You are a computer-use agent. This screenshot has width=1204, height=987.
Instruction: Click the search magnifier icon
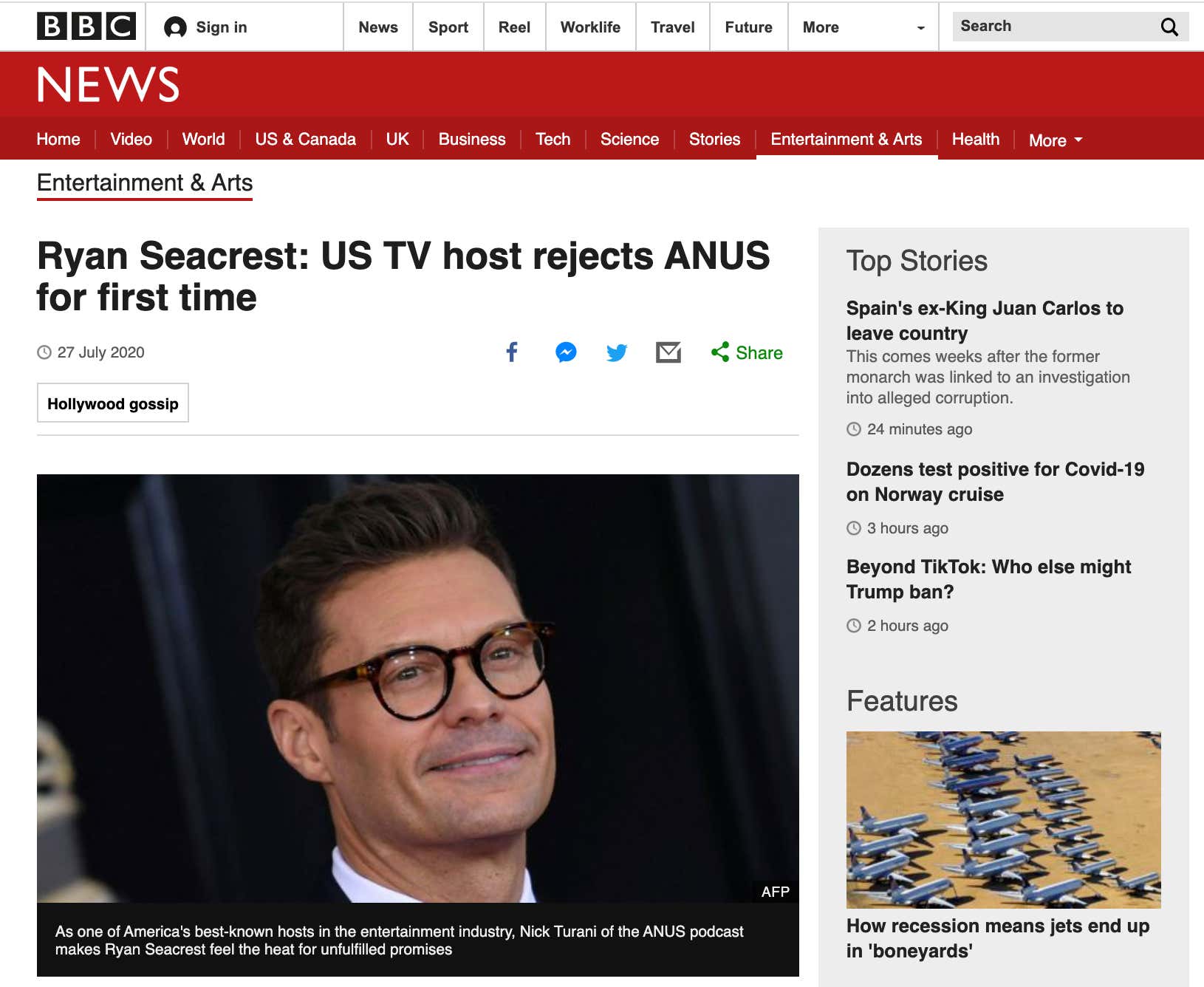pos(1169,27)
